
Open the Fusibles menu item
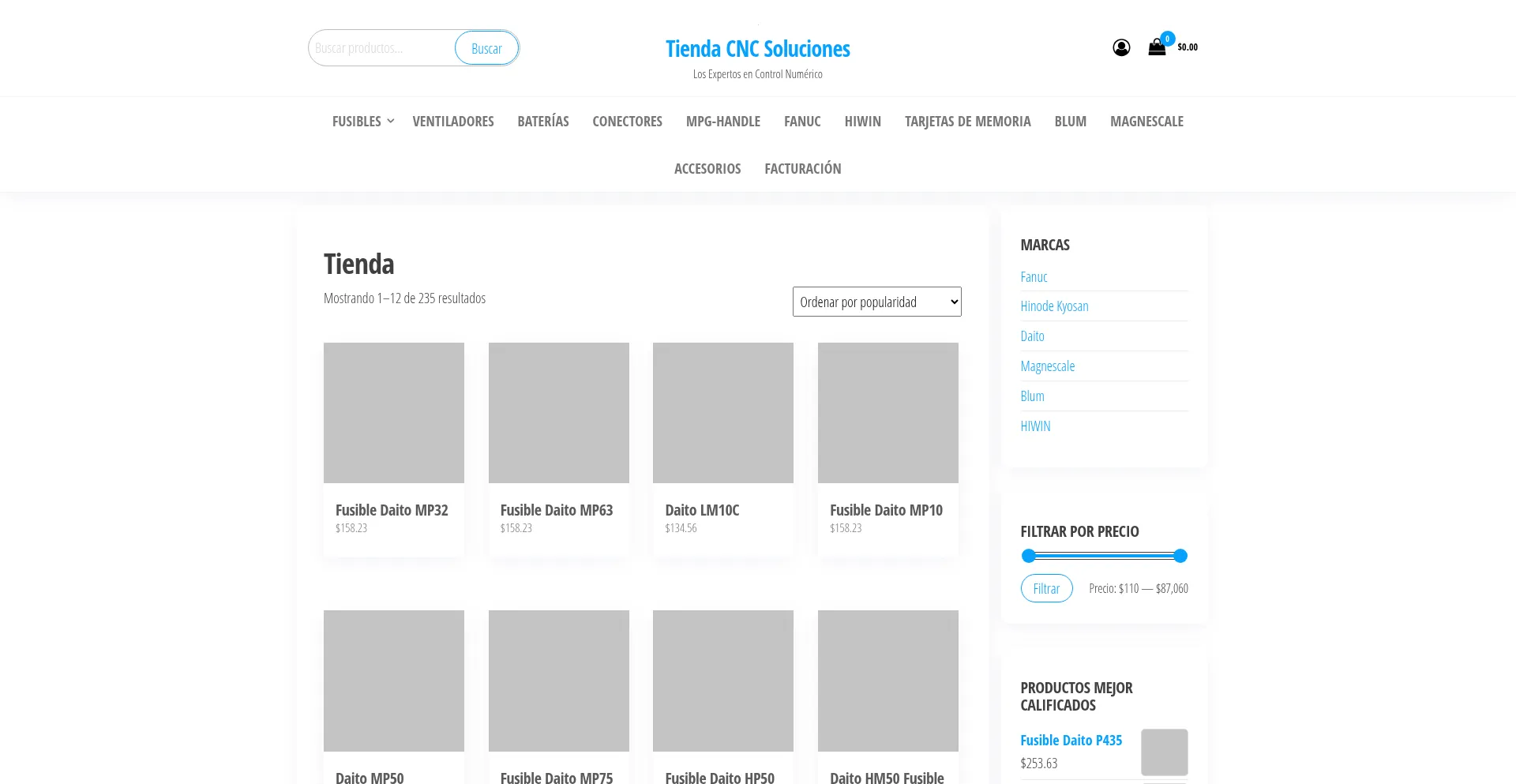[x=356, y=121]
